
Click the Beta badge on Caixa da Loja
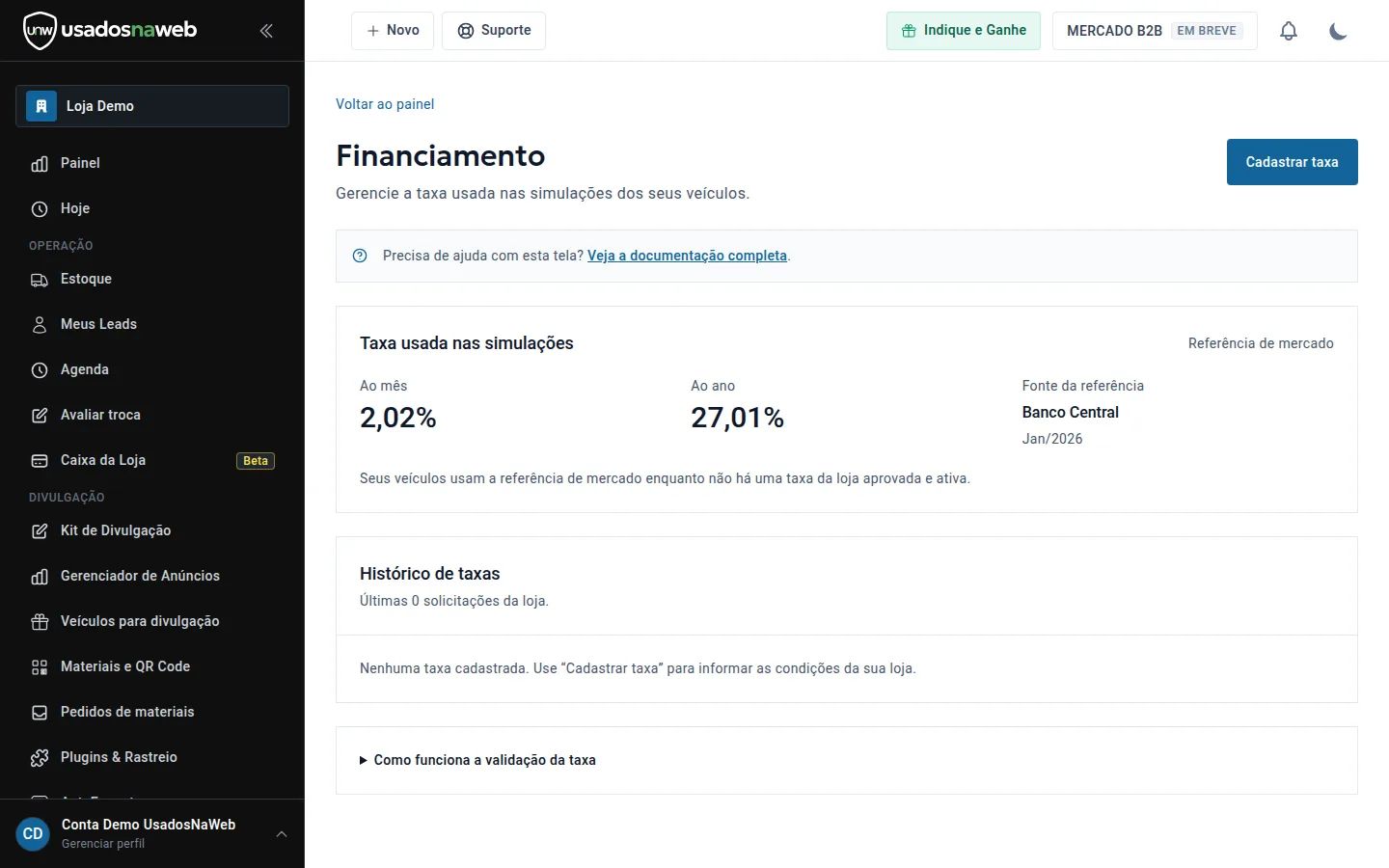(x=256, y=461)
